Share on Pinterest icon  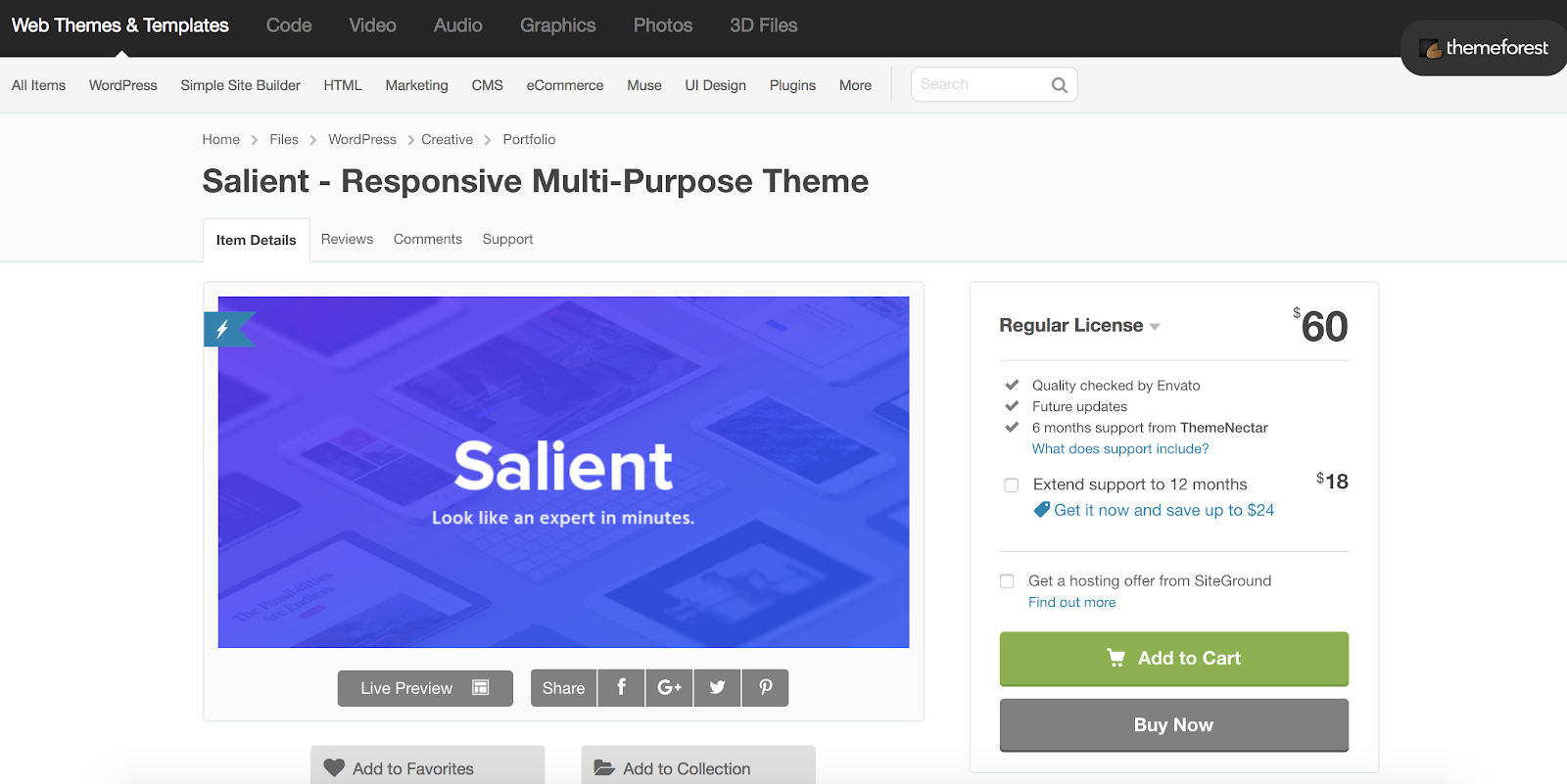pos(765,688)
